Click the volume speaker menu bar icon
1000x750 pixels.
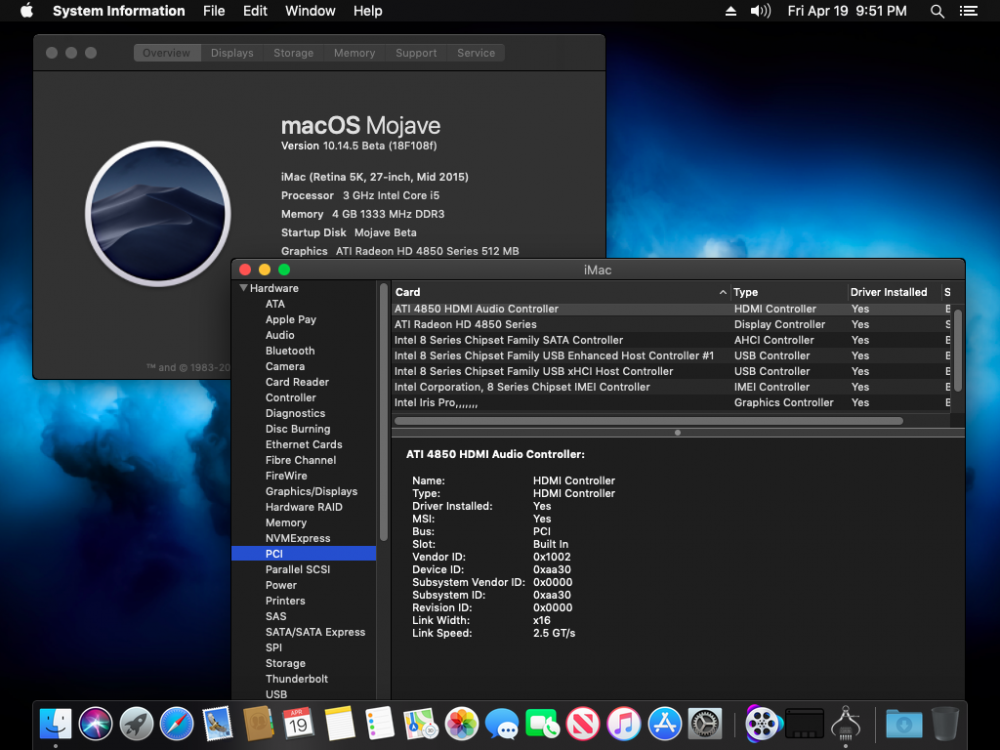[760, 11]
